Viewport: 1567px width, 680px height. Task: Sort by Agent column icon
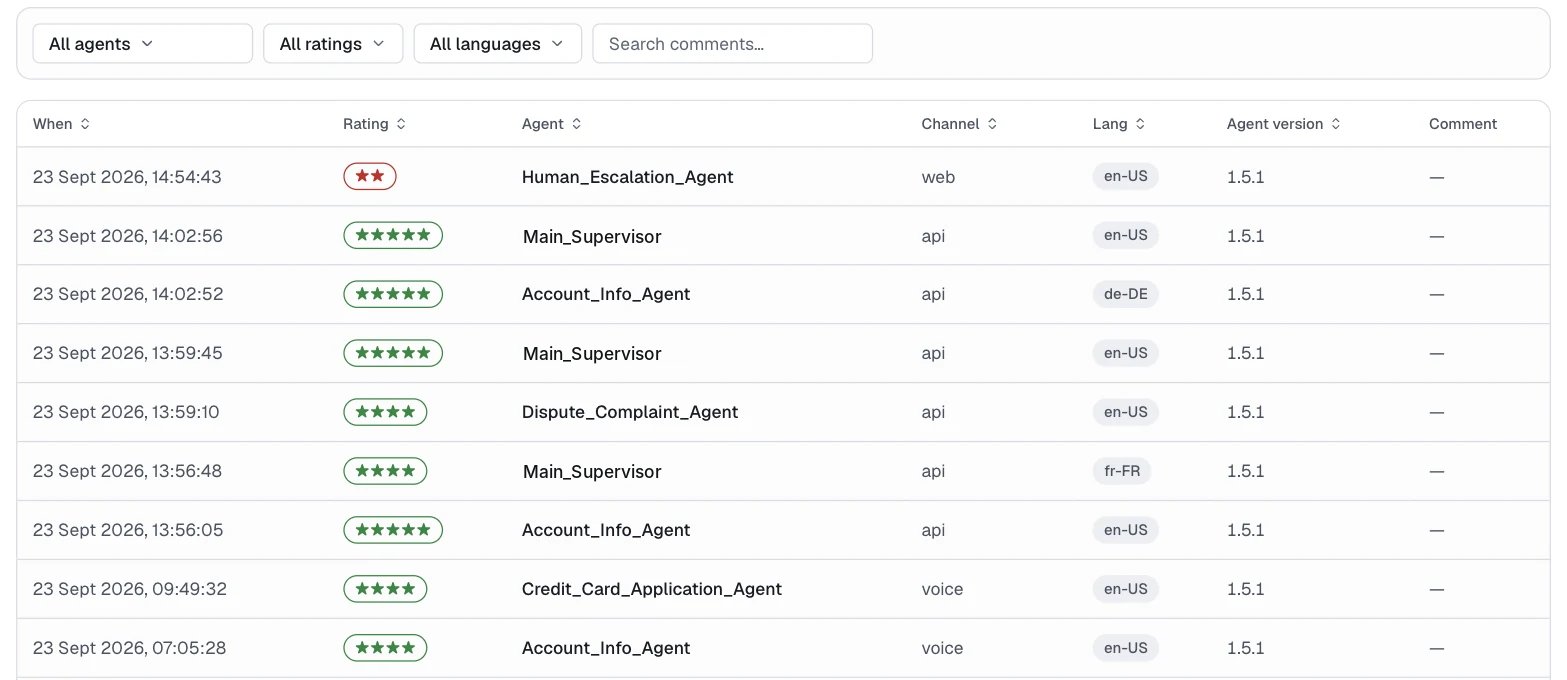point(577,124)
